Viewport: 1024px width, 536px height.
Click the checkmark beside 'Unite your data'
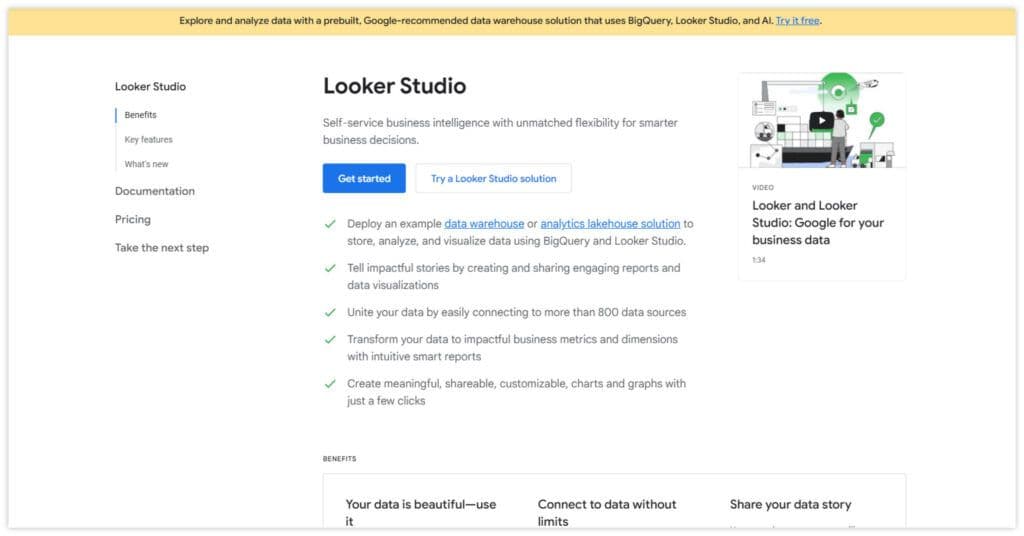point(330,313)
